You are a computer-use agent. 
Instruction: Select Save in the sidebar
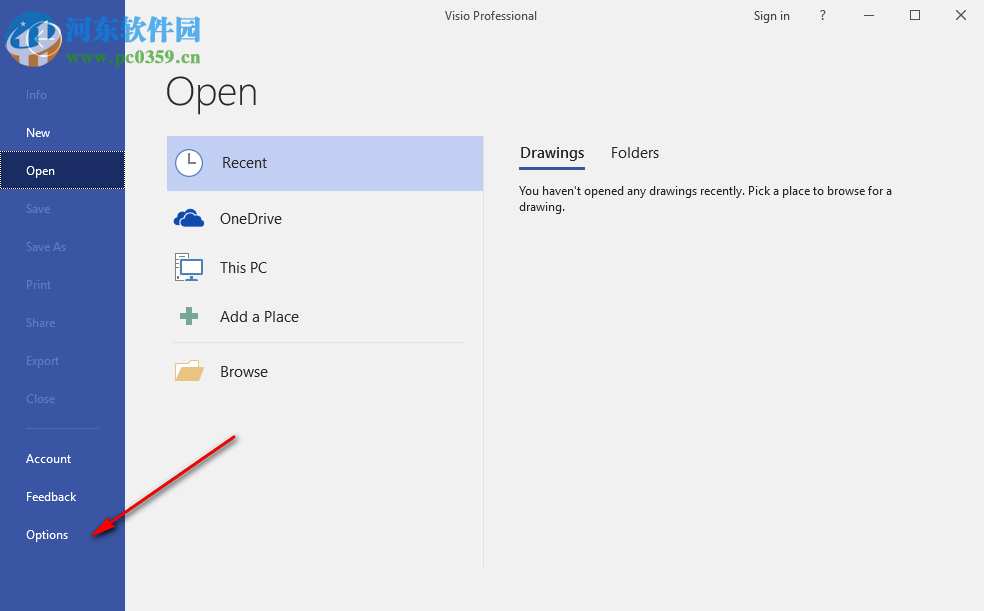[x=38, y=208]
